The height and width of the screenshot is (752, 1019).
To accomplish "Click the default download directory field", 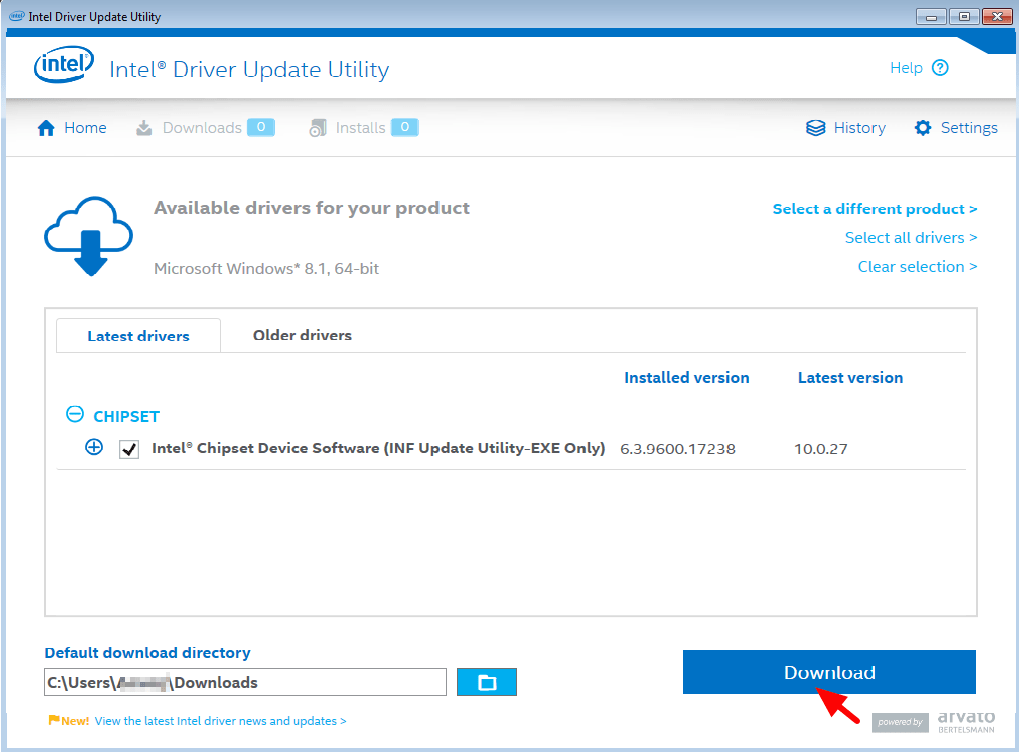I will pyautogui.click(x=246, y=682).
